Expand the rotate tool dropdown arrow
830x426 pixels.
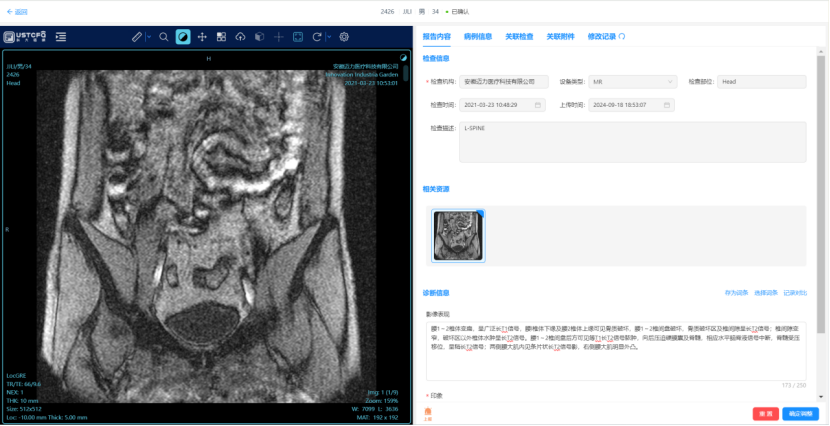pyautogui.click(x=328, y=37)
